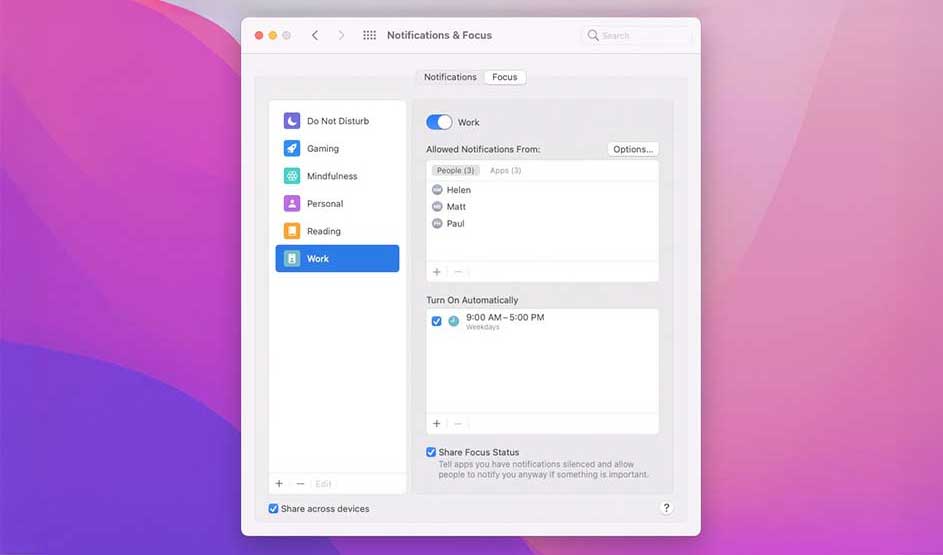Select Reading focus in sidebar
Image resolution: width=943 pixels, height=555 pixels.
[x=337, y=231]
